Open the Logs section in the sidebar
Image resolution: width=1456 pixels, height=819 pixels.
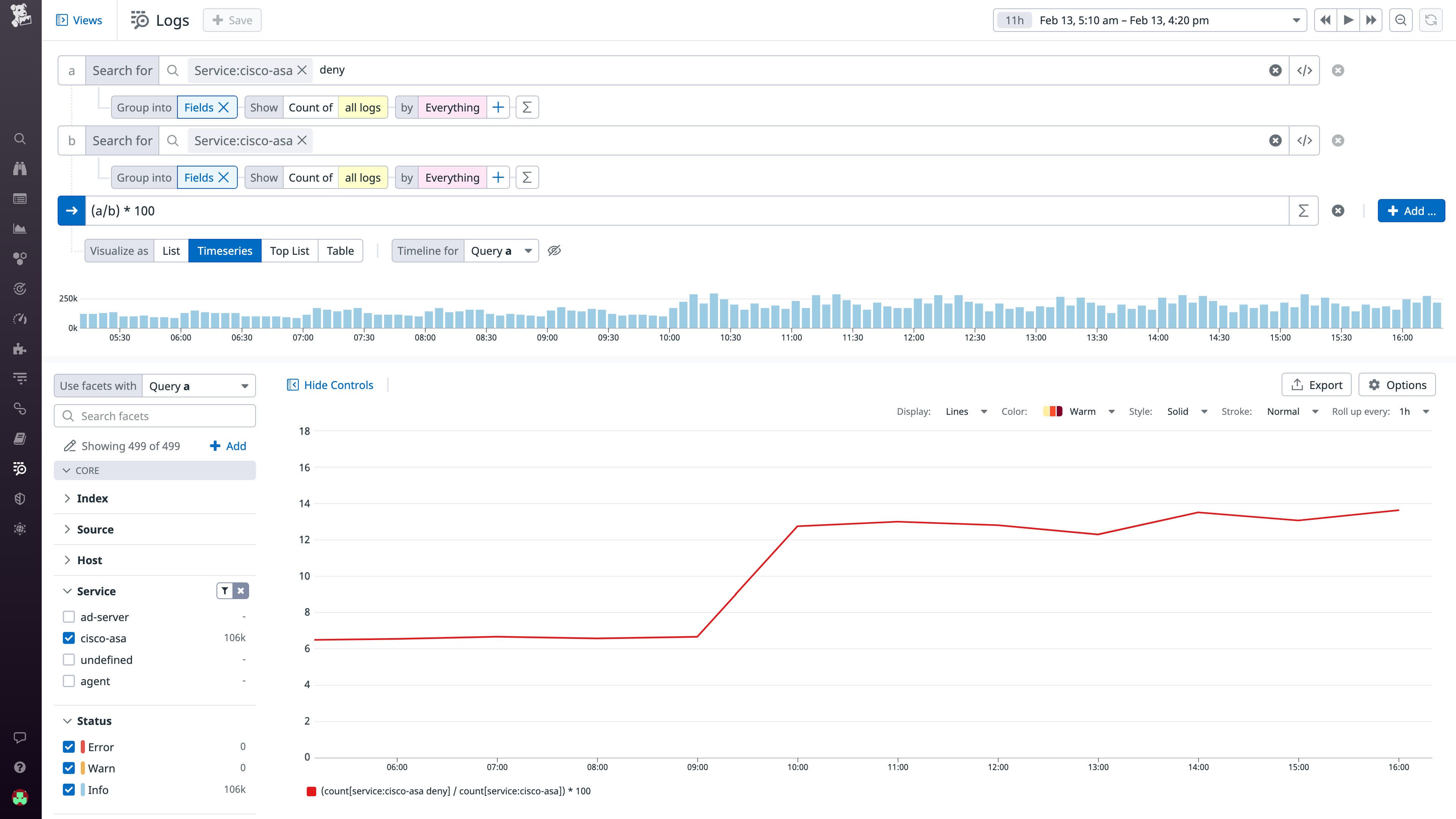point(19,469)
